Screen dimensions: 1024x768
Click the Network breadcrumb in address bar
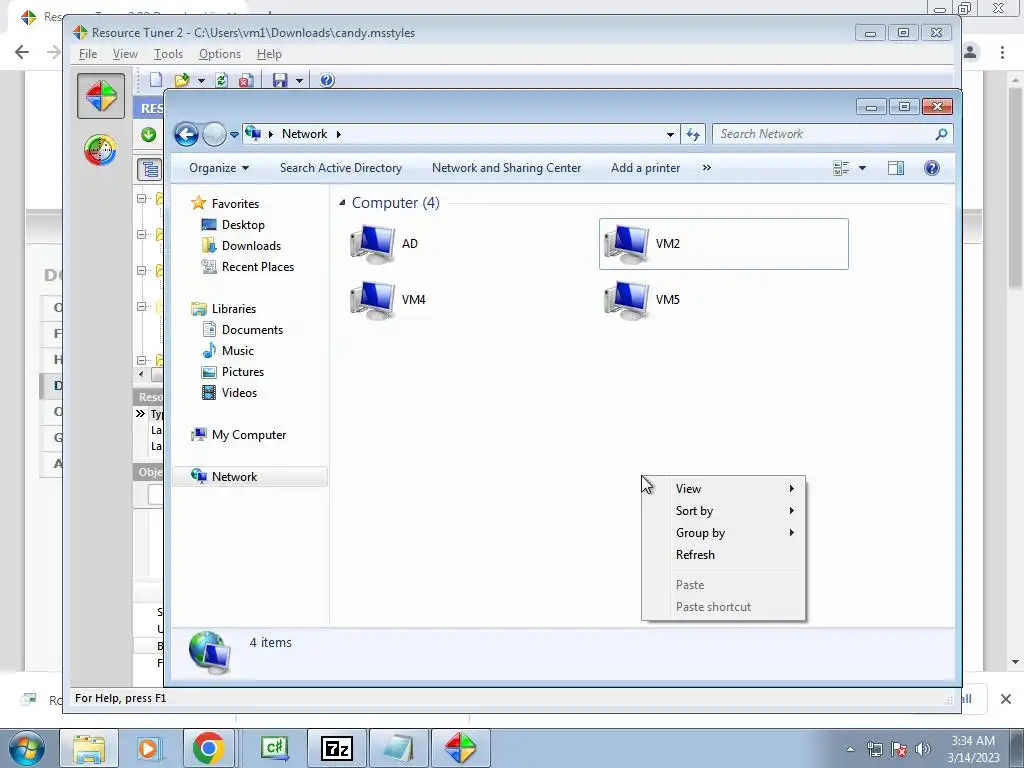tap(304, 134)
